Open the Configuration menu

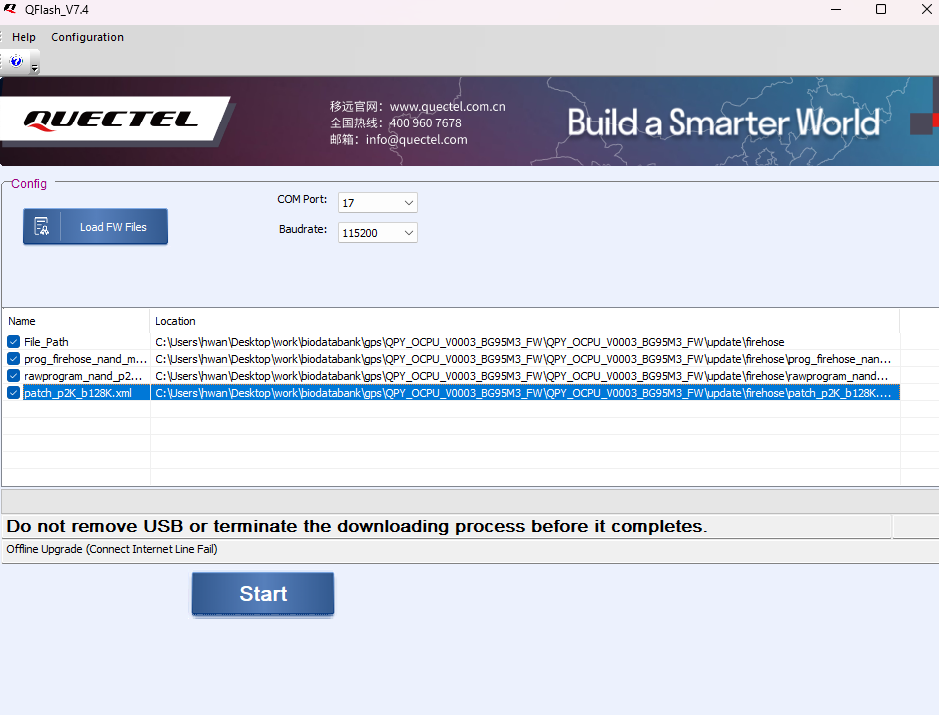tap(88, 37)
